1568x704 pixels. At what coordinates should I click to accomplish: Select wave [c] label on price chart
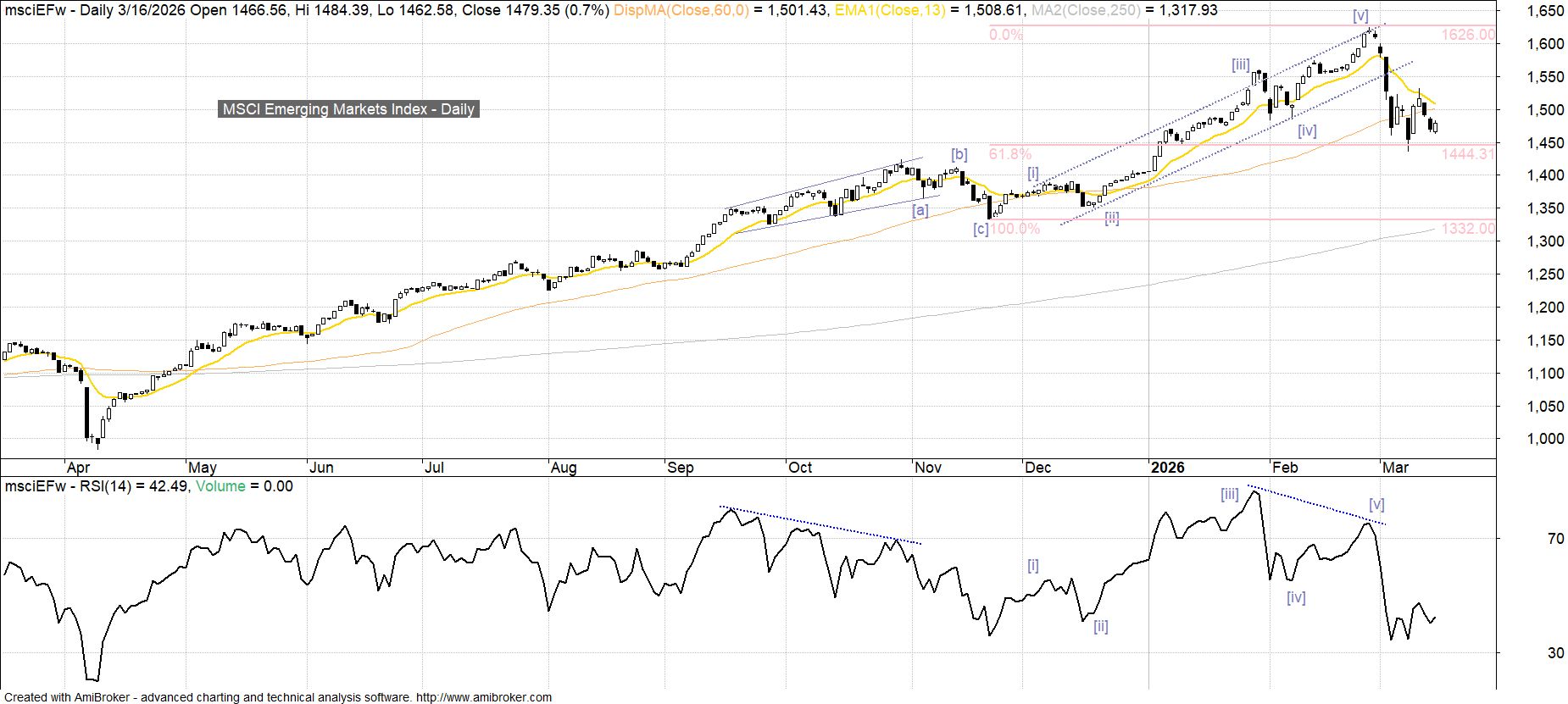(x=980, y=229)
